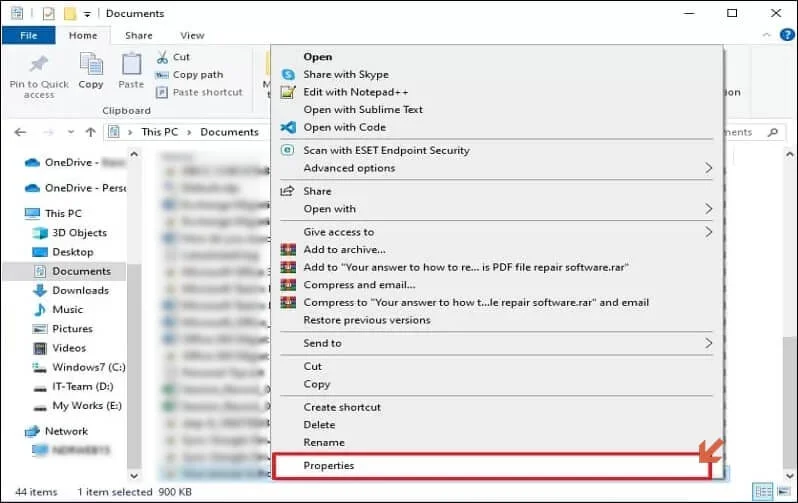Viewport: 798px width, 503px height.
Task: Select Videos in navigation pane
Action: (69, 348)
